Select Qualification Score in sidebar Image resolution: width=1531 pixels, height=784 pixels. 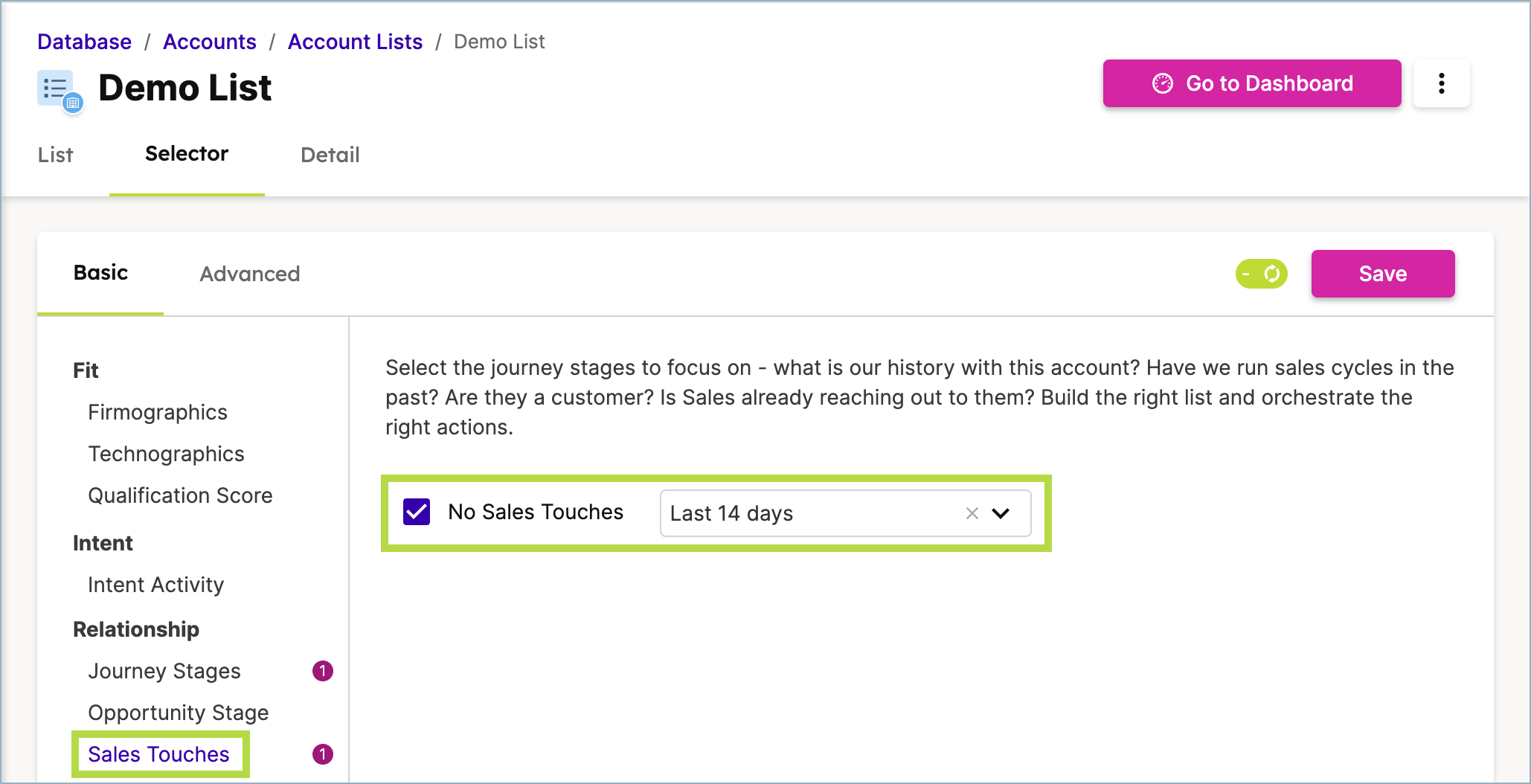[x=180, y=495]
